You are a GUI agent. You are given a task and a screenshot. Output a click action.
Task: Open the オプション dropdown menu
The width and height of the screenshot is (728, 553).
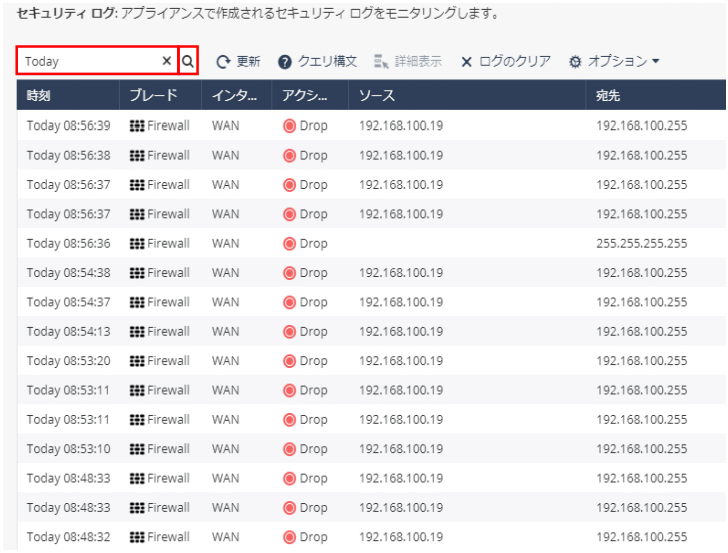(613, 61)
